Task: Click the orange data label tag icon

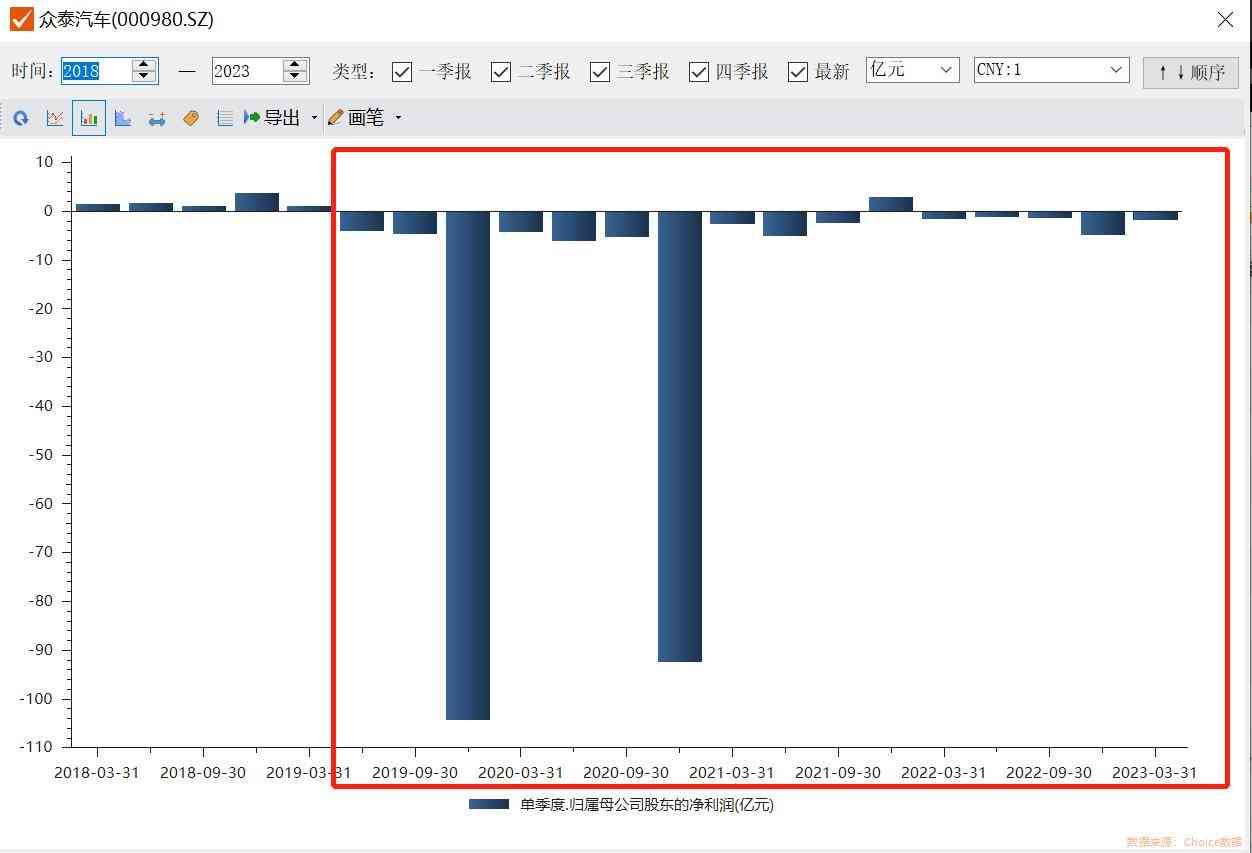Action: [x=191, y=118]
